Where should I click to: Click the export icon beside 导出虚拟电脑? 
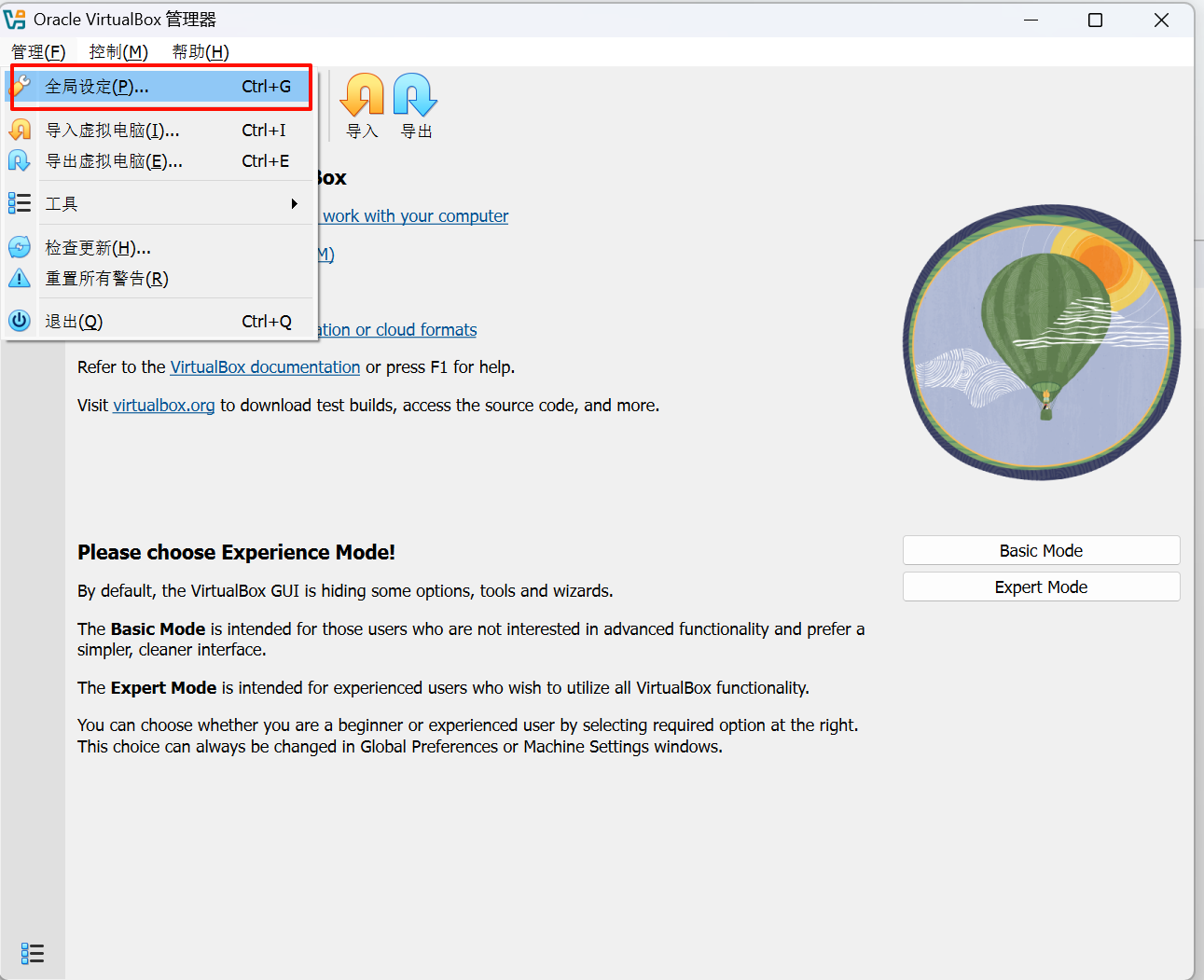[x=20, y=160]
